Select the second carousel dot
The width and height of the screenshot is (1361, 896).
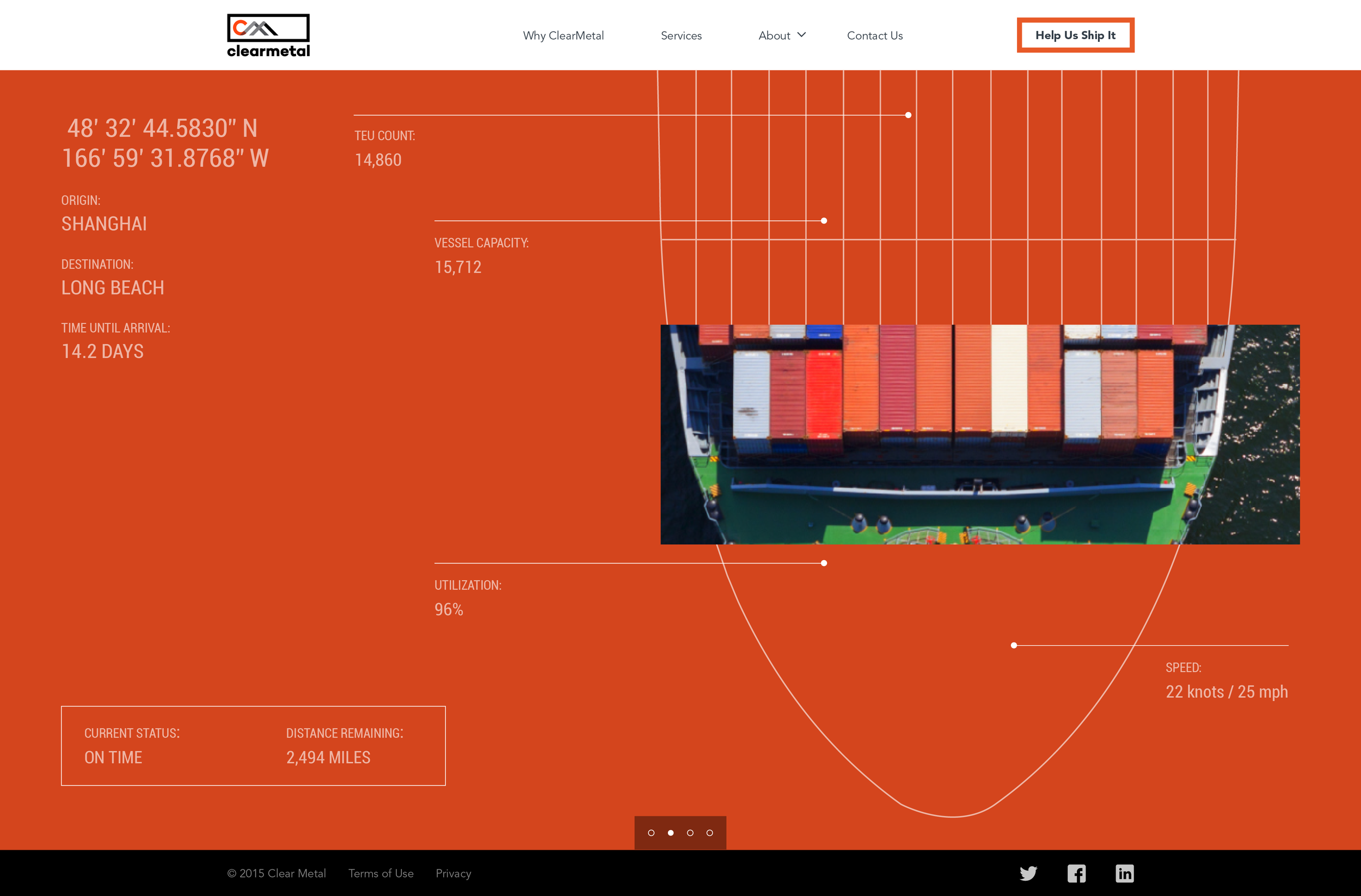coord(670,832)
